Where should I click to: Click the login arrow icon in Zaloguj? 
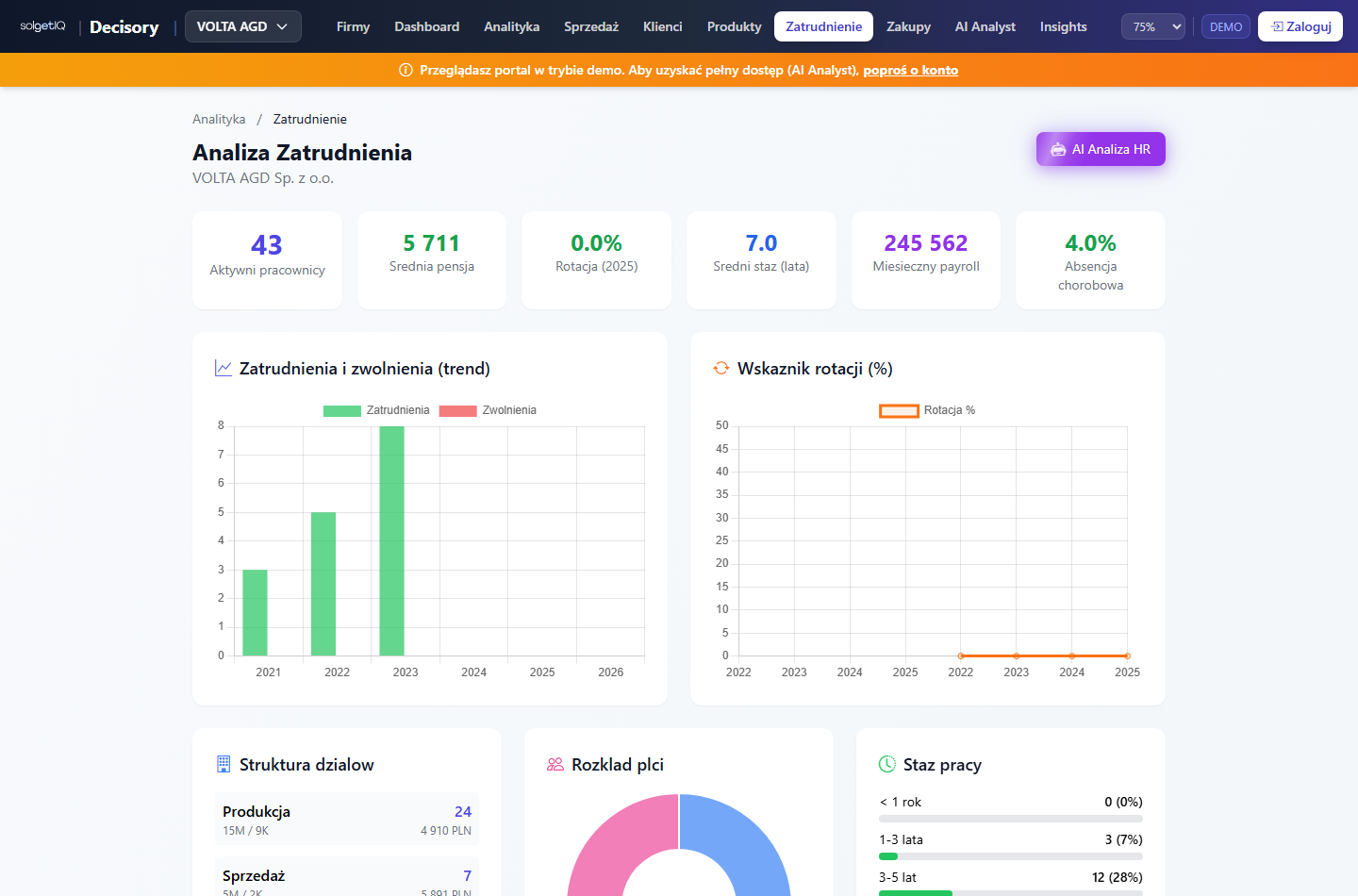(1278, 26)
